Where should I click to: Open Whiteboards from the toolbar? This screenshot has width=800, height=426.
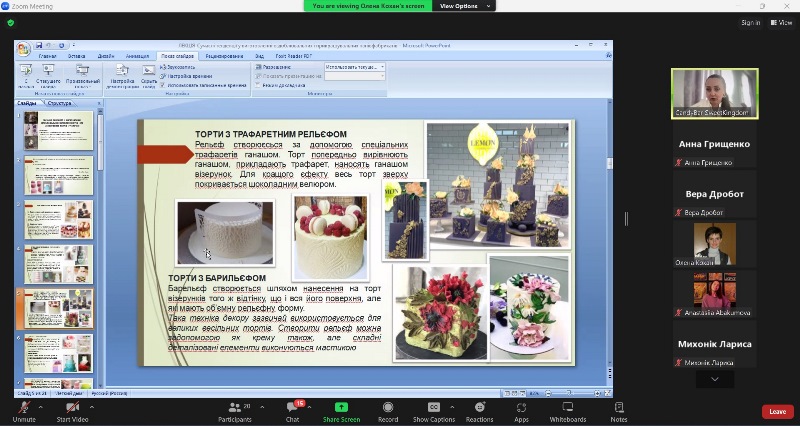pyautogui.click(x=568, y=408)
